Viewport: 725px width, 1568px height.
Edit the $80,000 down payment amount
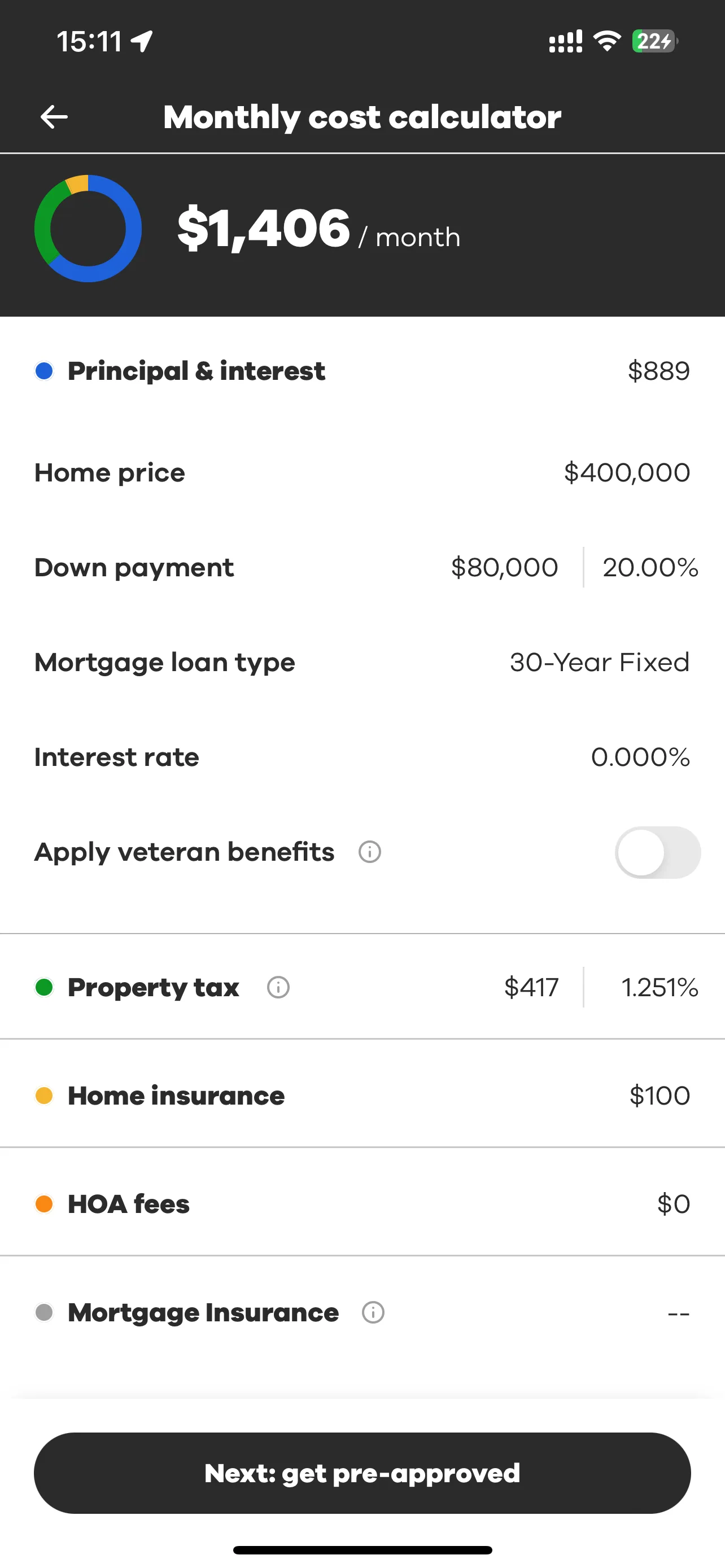click(x=504, y=567)
